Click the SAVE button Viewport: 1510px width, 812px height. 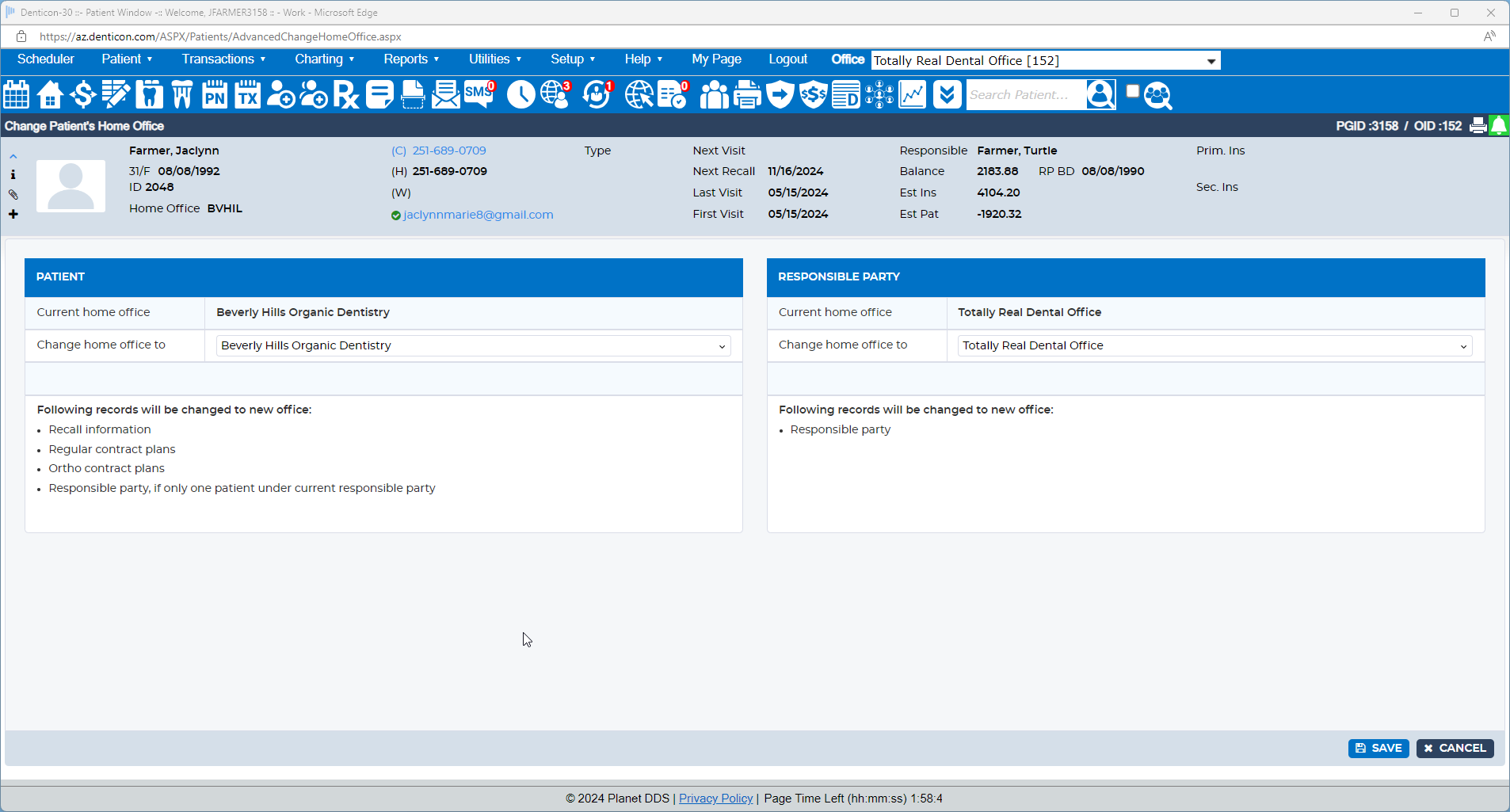[x=1378, y=748]
